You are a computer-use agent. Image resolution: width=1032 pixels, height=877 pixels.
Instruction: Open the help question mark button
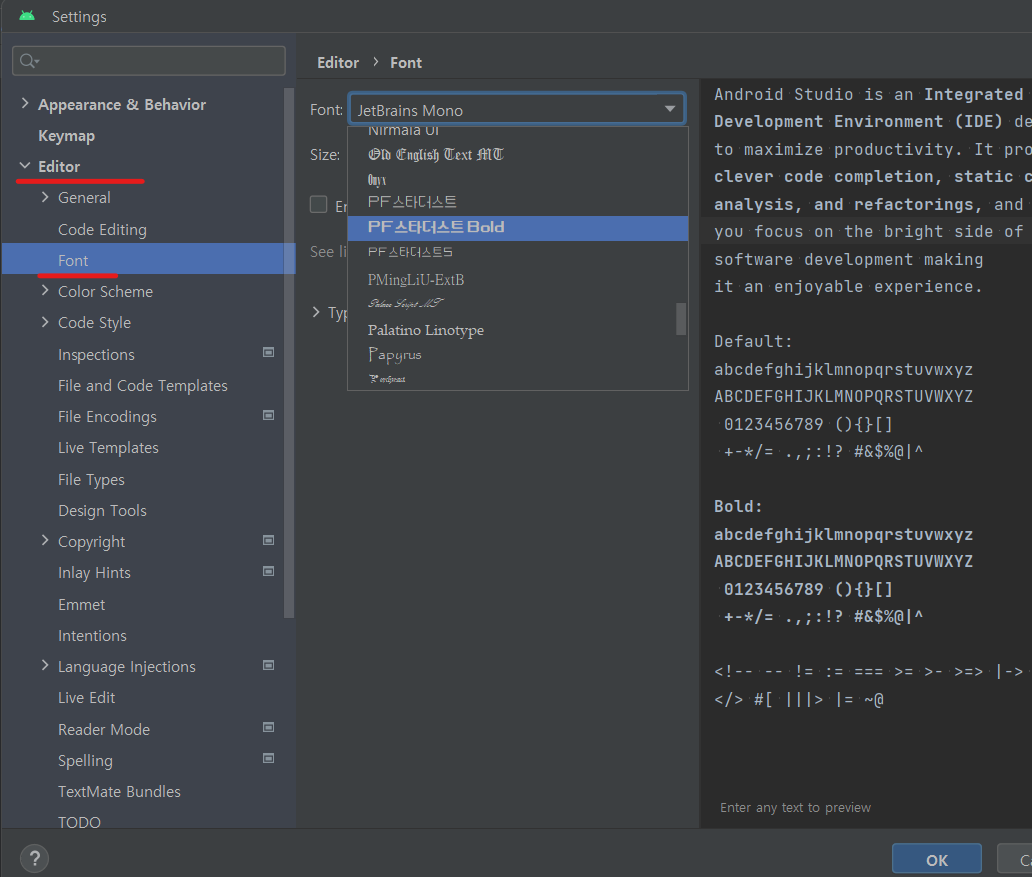[x=34, y=859]
